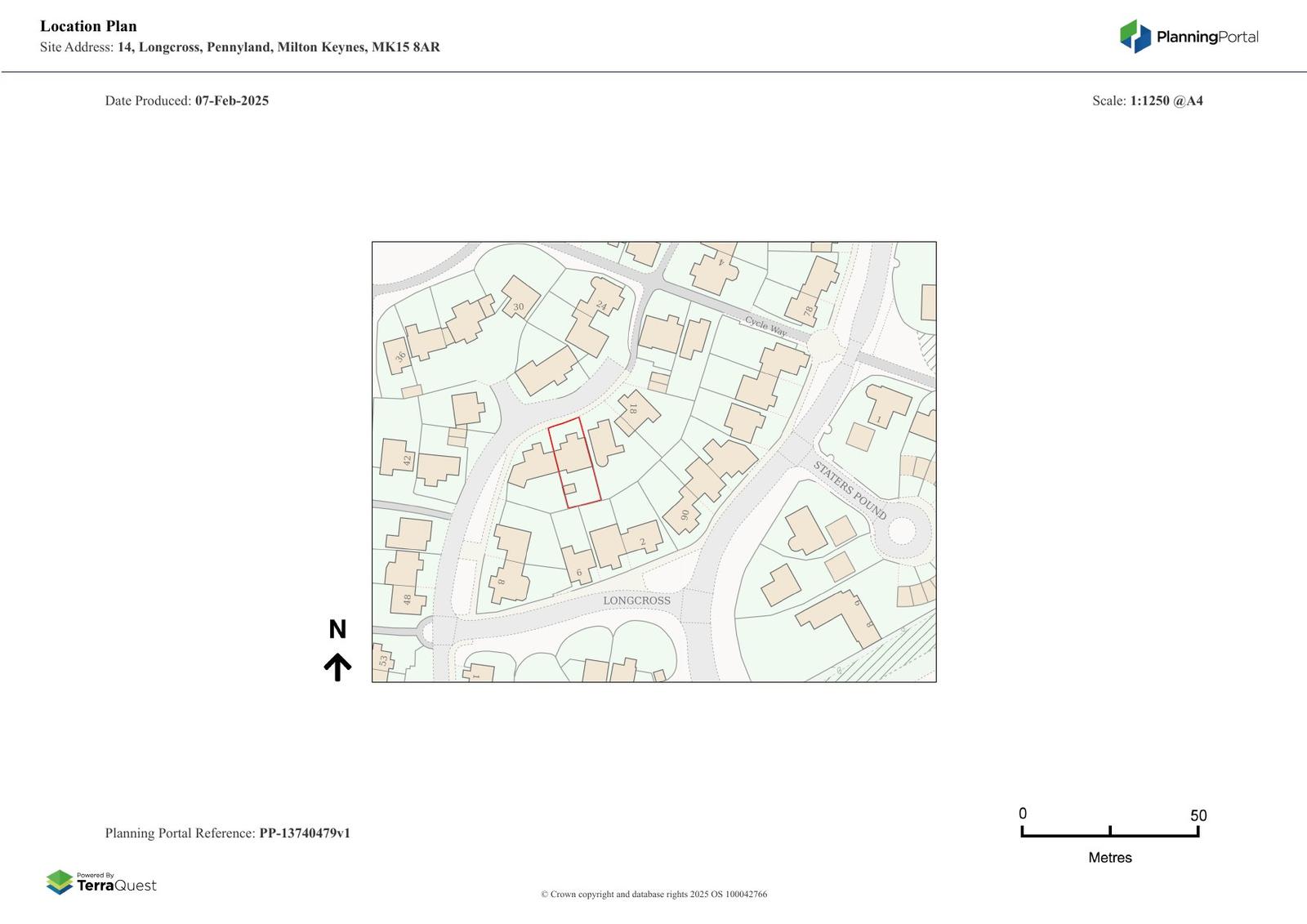Screen dimensions: 1307x924
Task: Click the reference PP-13740479v1
Action: tap(305, 833)
